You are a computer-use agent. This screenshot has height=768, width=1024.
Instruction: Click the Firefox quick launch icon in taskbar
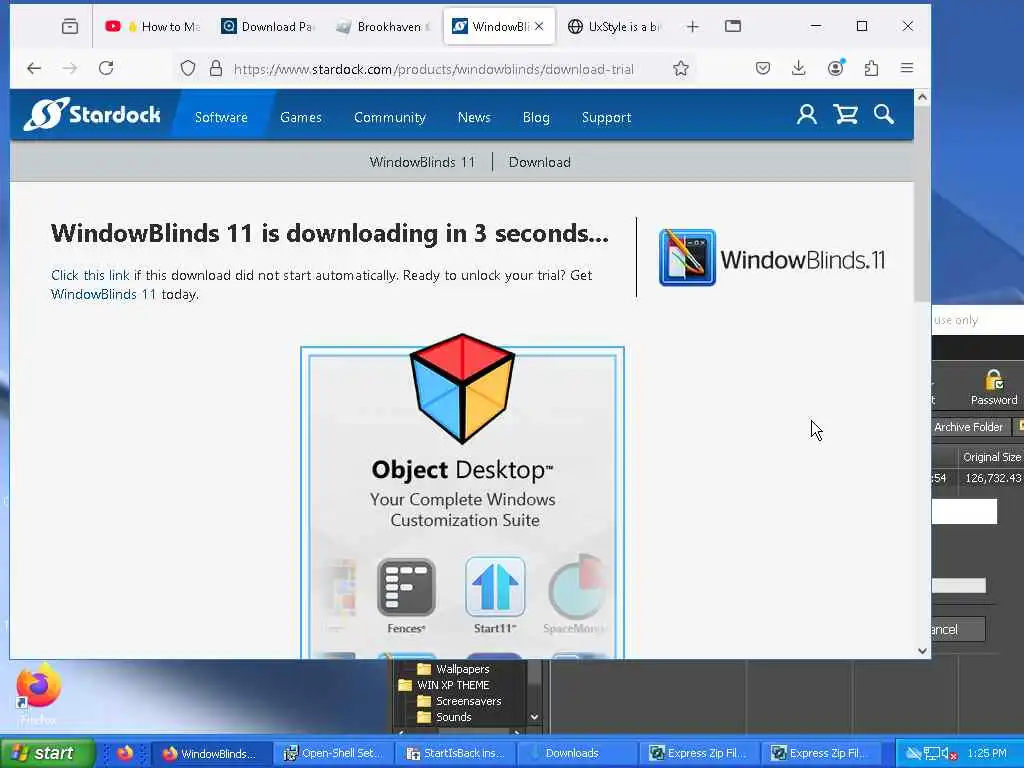125,753
